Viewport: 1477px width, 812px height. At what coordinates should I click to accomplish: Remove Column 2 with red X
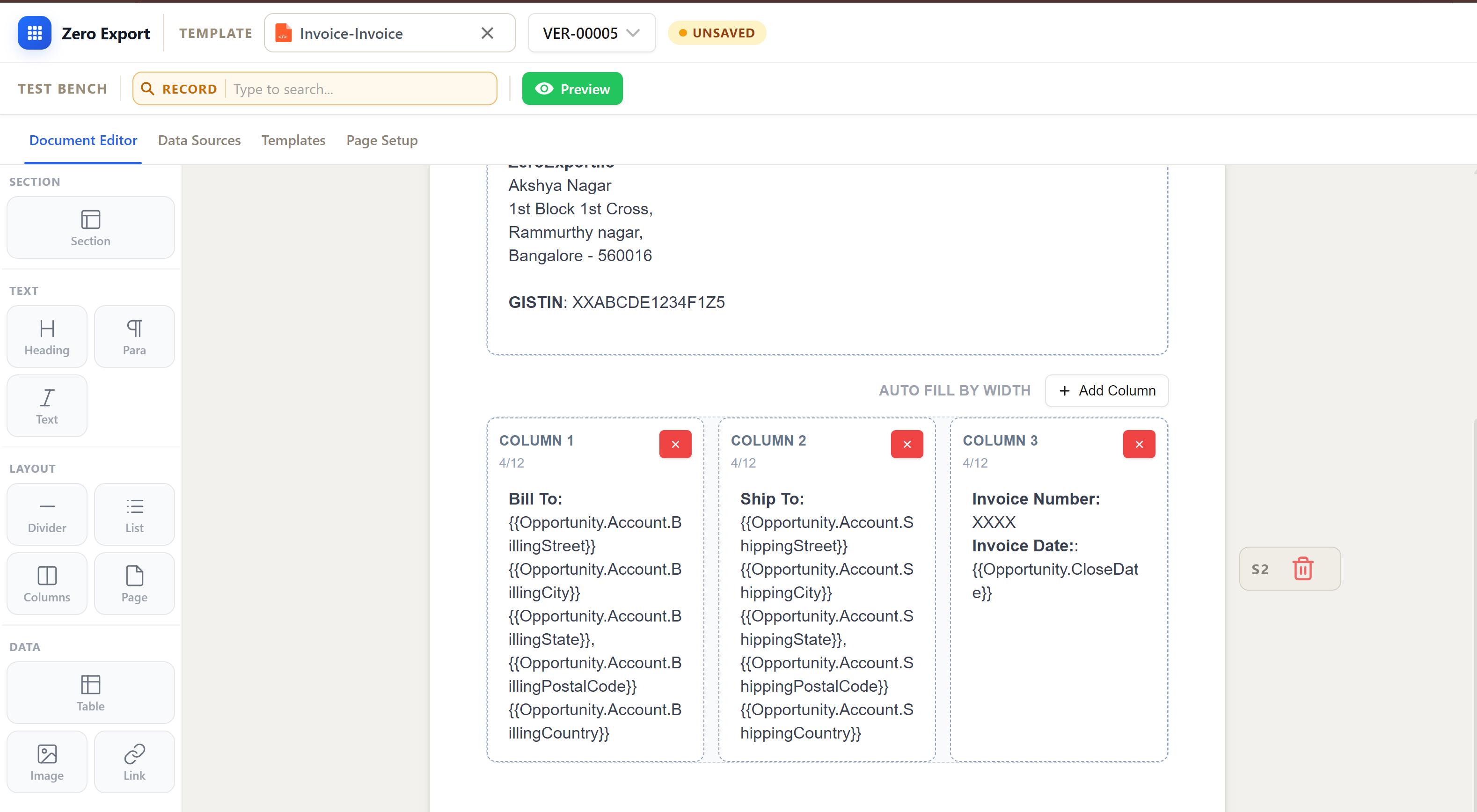pyautogui.click(x=907, y=445)
